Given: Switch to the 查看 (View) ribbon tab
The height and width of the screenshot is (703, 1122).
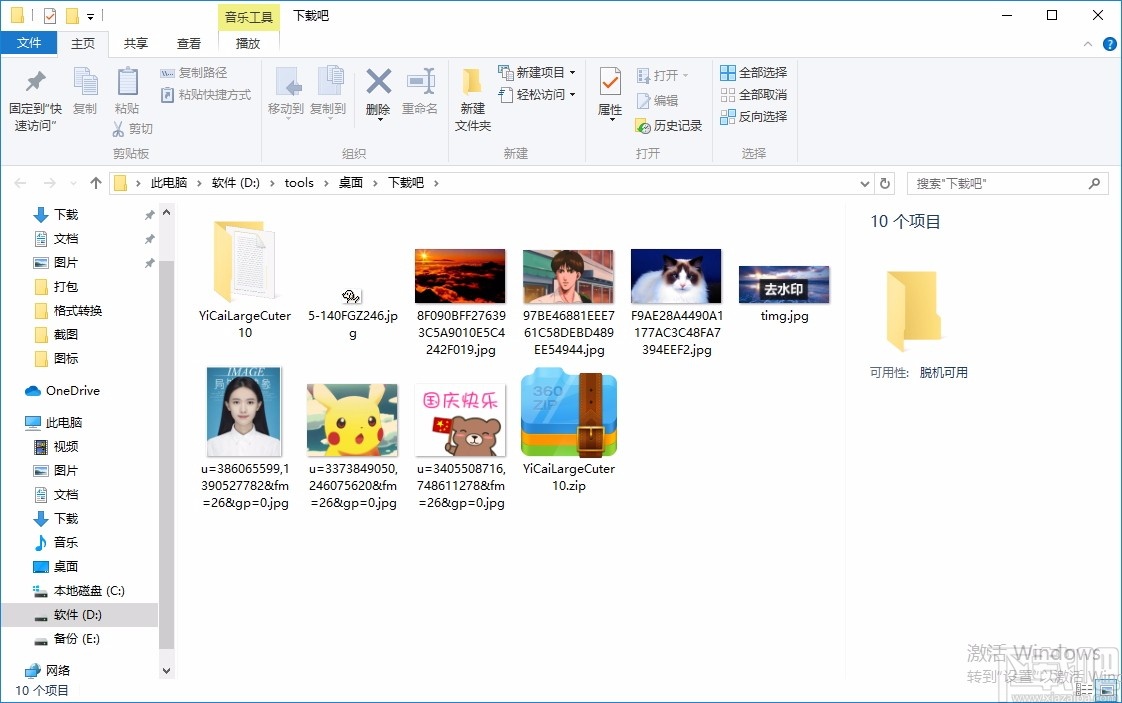Looking at the screenshot, I should click(189, 43).
